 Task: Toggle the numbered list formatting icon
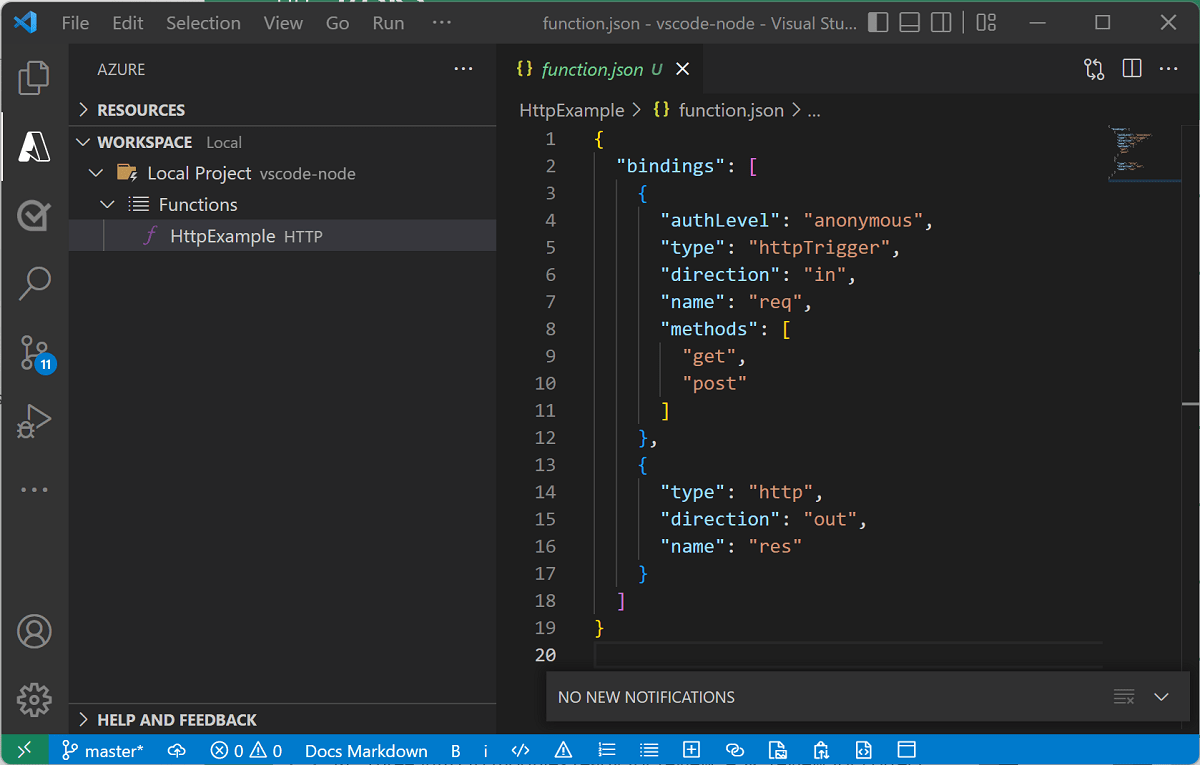607,749
